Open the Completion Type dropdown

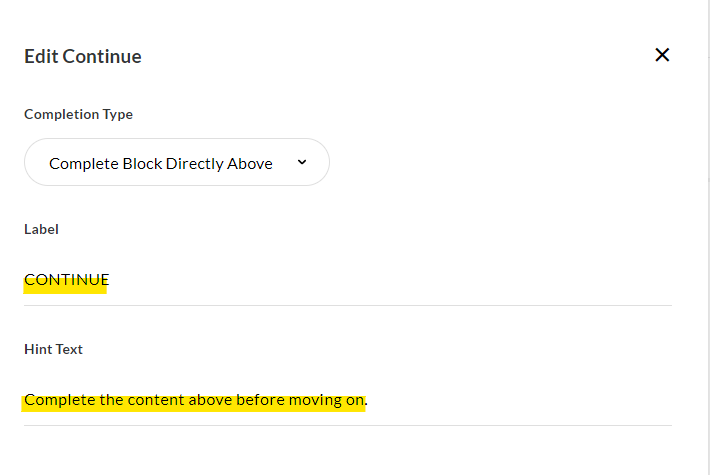point(177,162)
